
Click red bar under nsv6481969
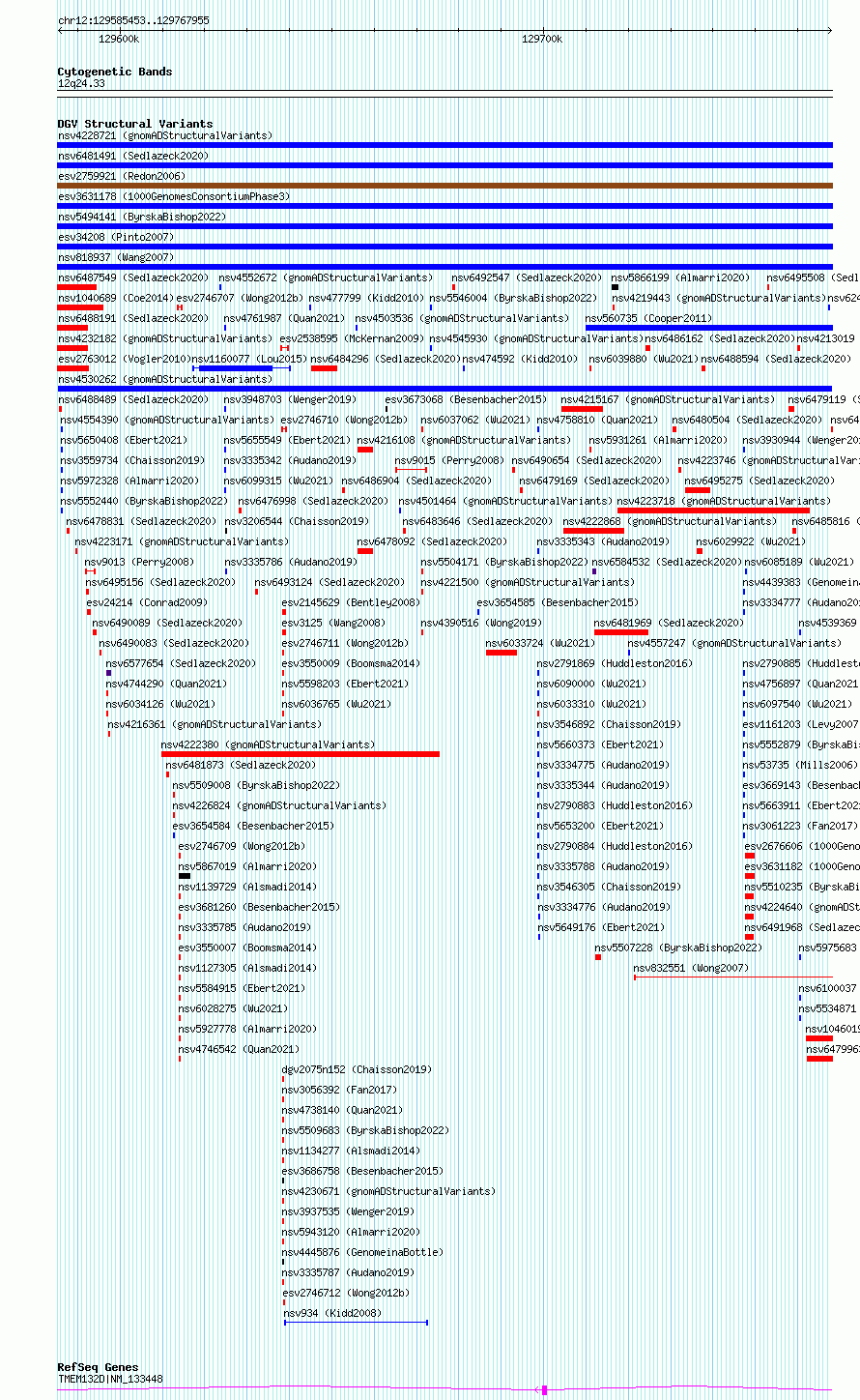tap(621, 632)
